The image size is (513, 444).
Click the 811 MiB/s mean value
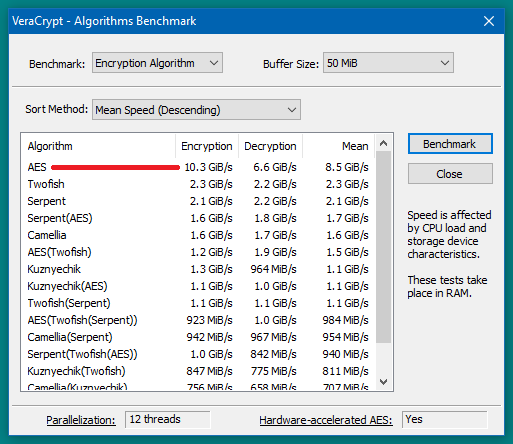tap(346, 371)
